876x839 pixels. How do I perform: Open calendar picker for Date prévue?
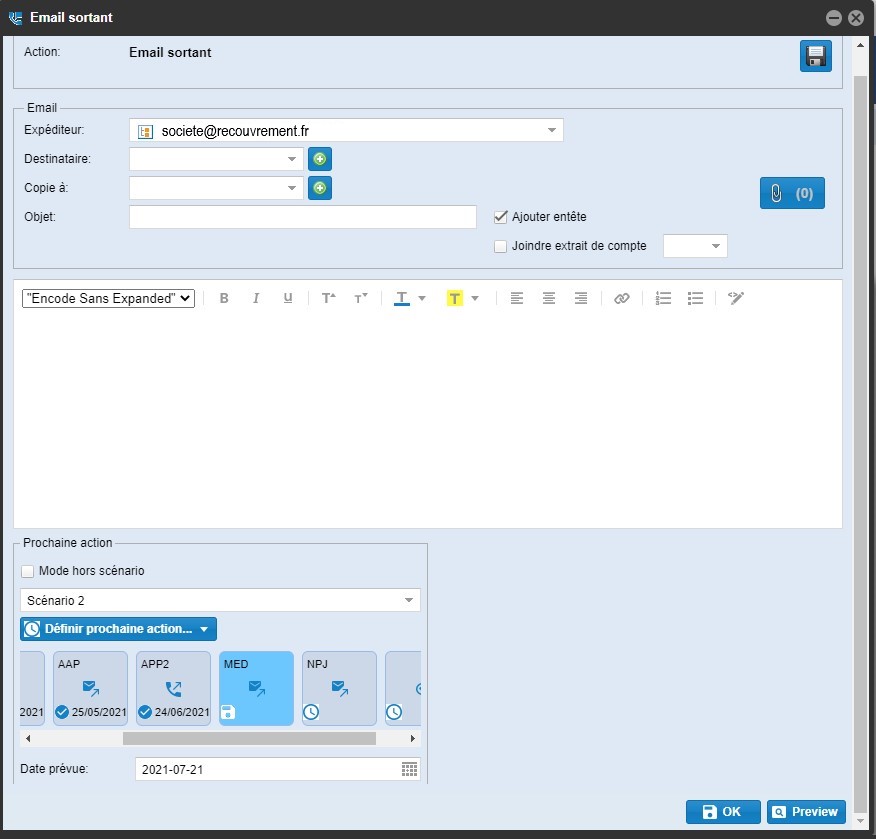[409, 769]
